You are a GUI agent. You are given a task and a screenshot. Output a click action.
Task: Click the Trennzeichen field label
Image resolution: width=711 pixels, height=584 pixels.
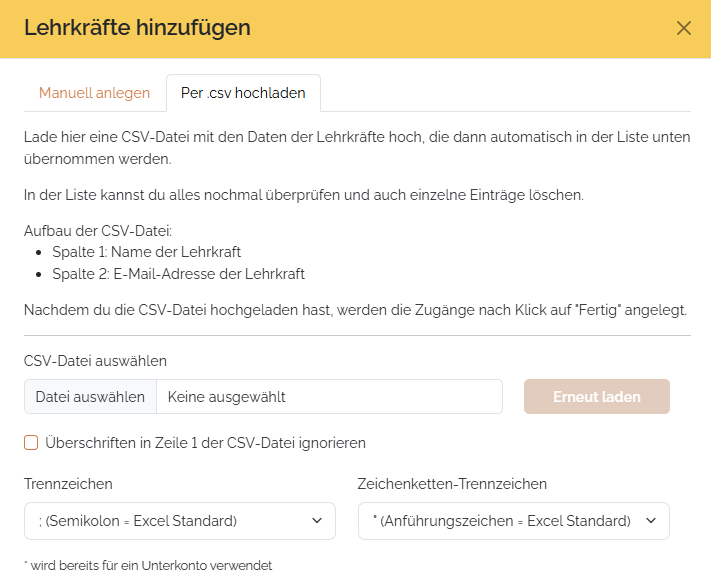pos(68,484)
